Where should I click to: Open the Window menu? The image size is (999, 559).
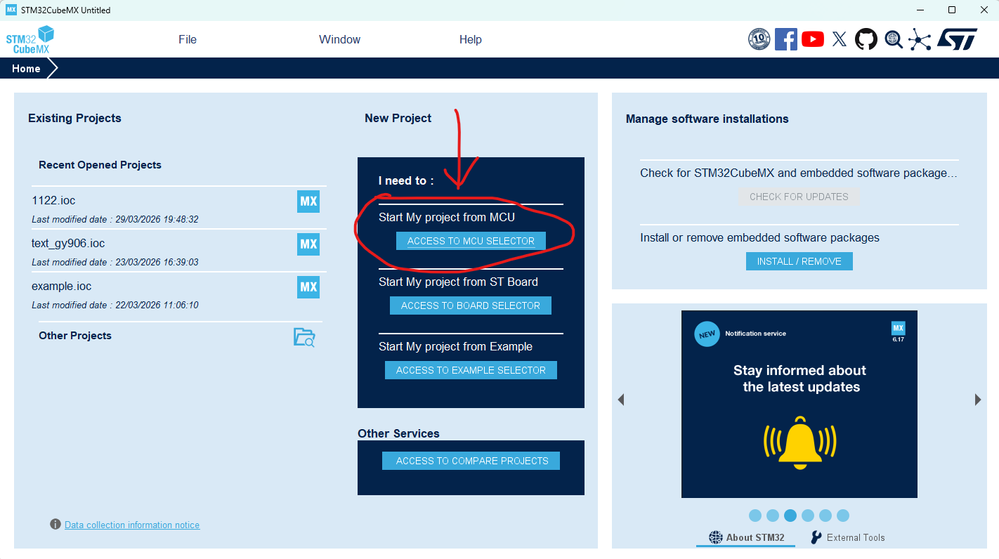click(x=340, y=40)
